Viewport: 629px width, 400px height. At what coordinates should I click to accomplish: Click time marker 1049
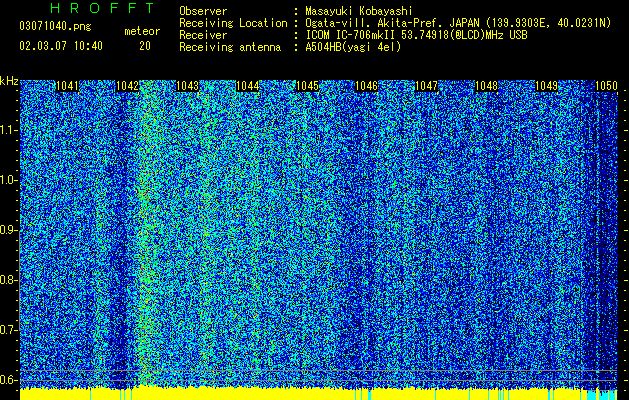pos(546,86)
